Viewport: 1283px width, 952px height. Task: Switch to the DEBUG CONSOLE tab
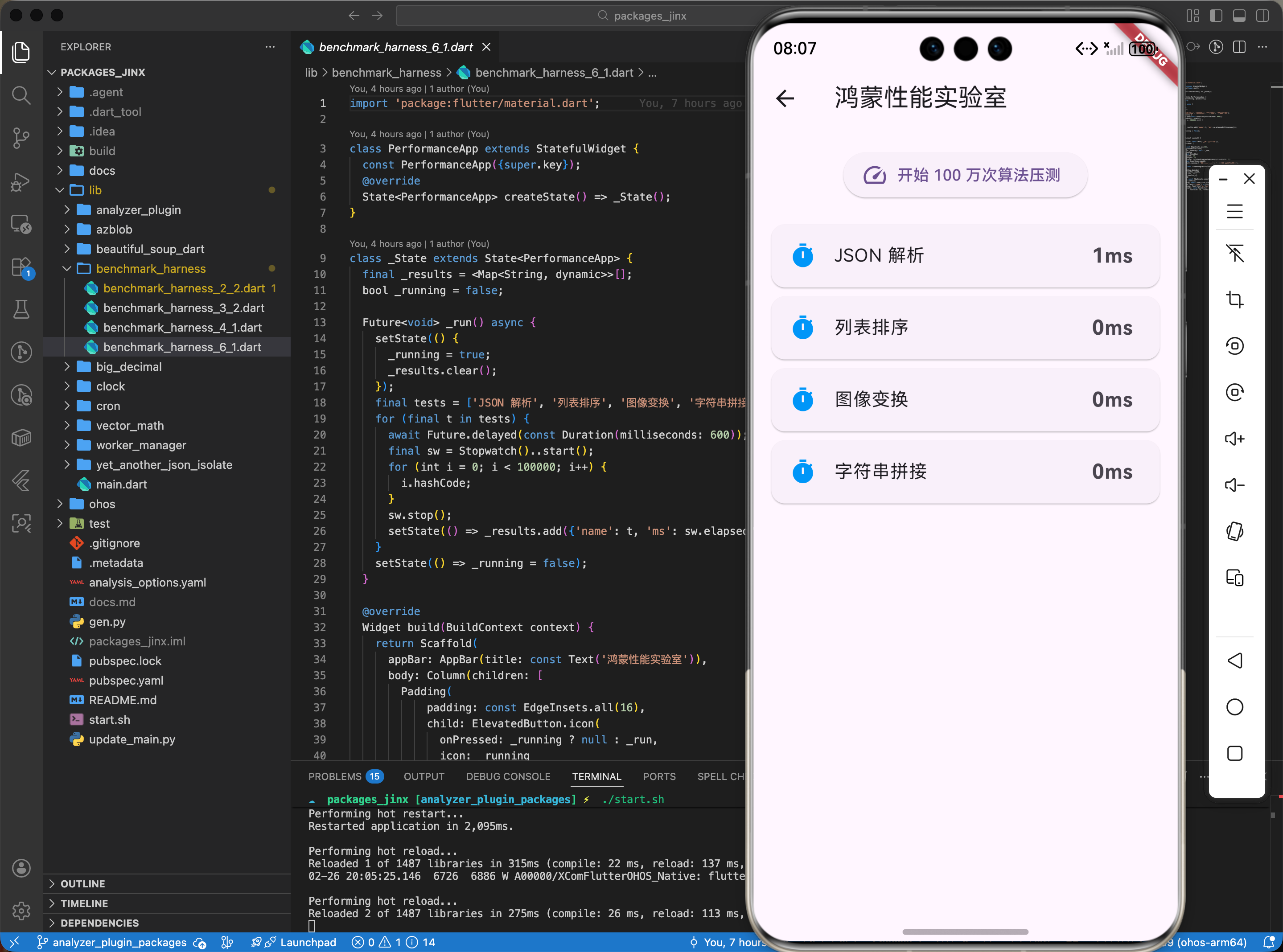pos(508,776)
